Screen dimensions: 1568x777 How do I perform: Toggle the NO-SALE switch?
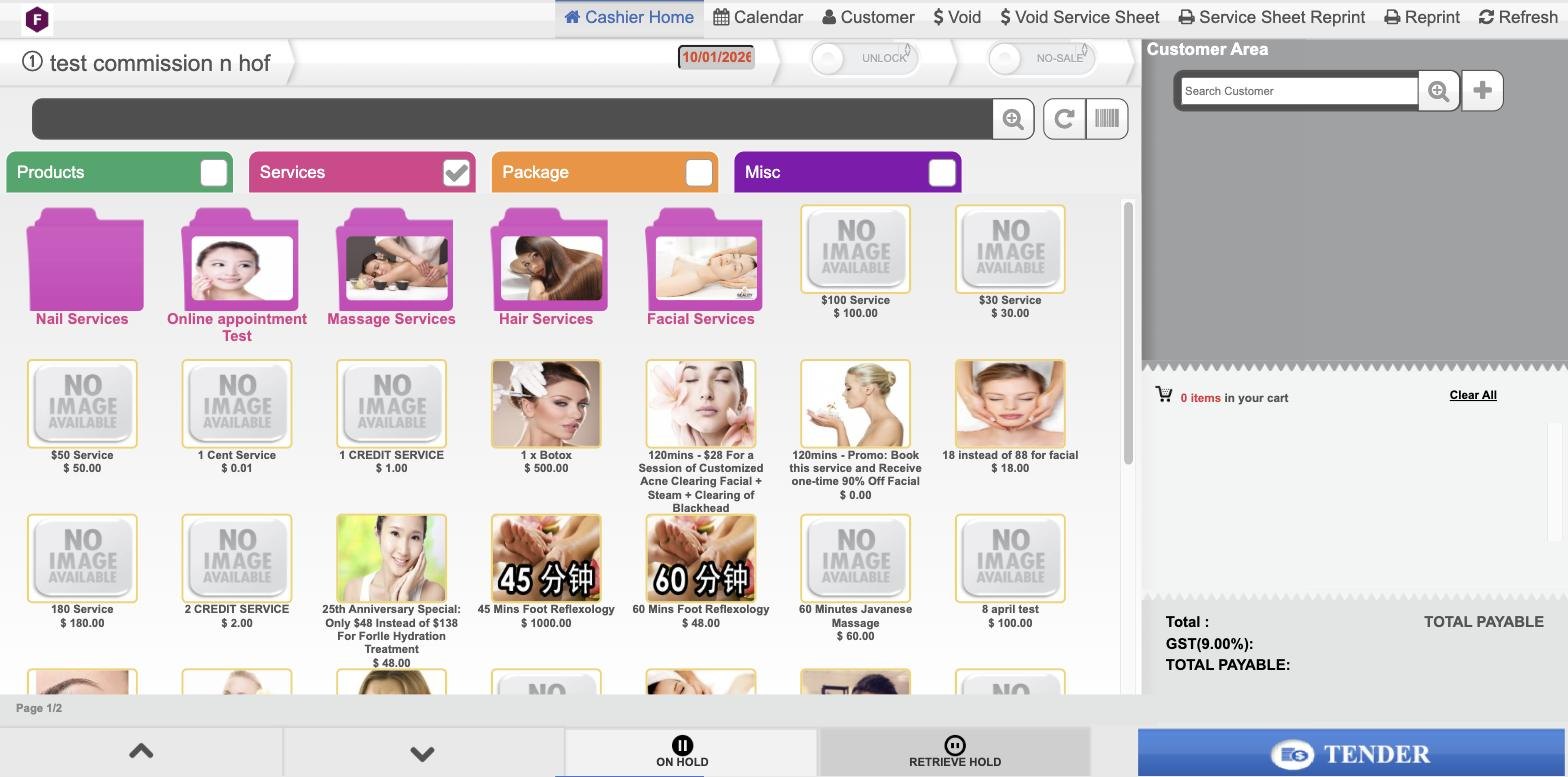point(1041,58)
